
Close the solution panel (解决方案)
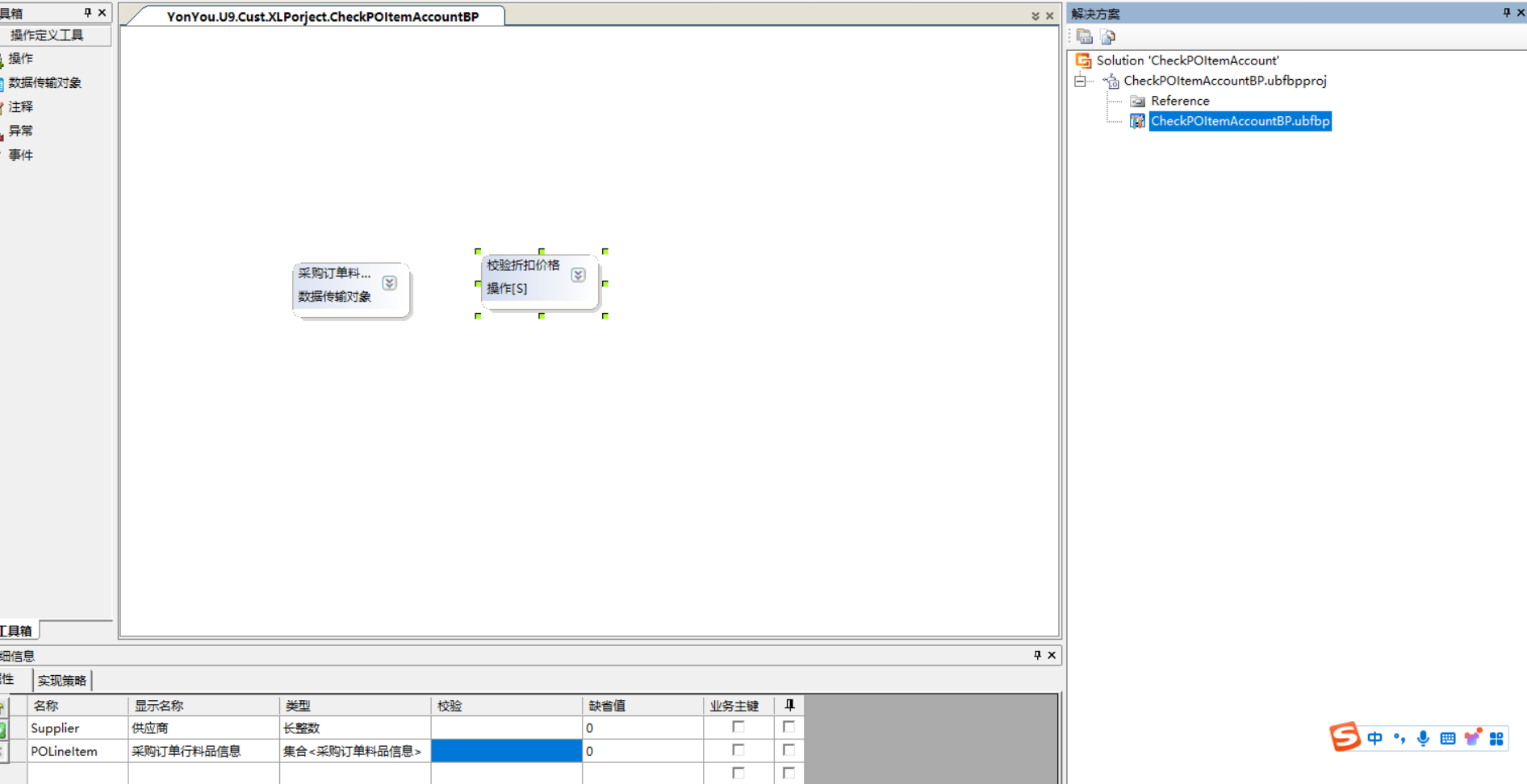click(1521, 13)
